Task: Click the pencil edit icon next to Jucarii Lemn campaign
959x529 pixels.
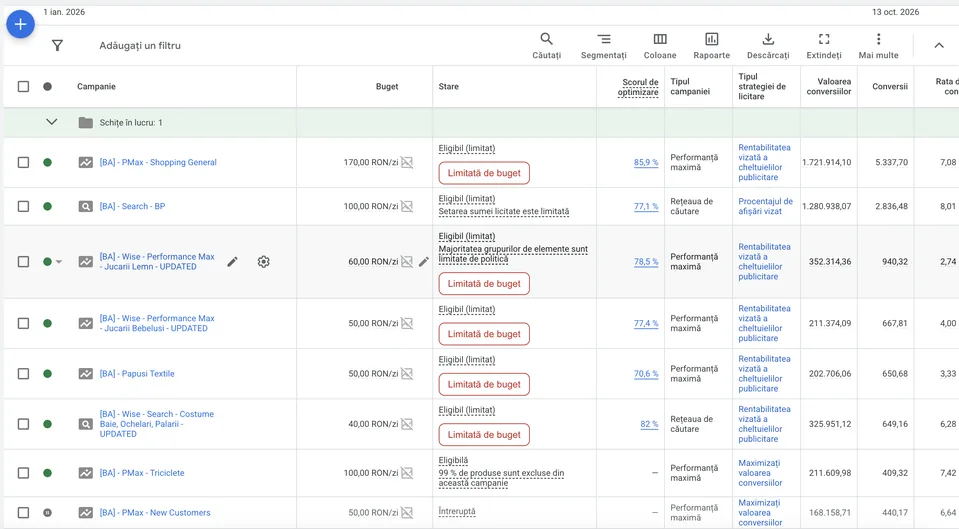Action: pyautogui.click(x=232, y=262)
